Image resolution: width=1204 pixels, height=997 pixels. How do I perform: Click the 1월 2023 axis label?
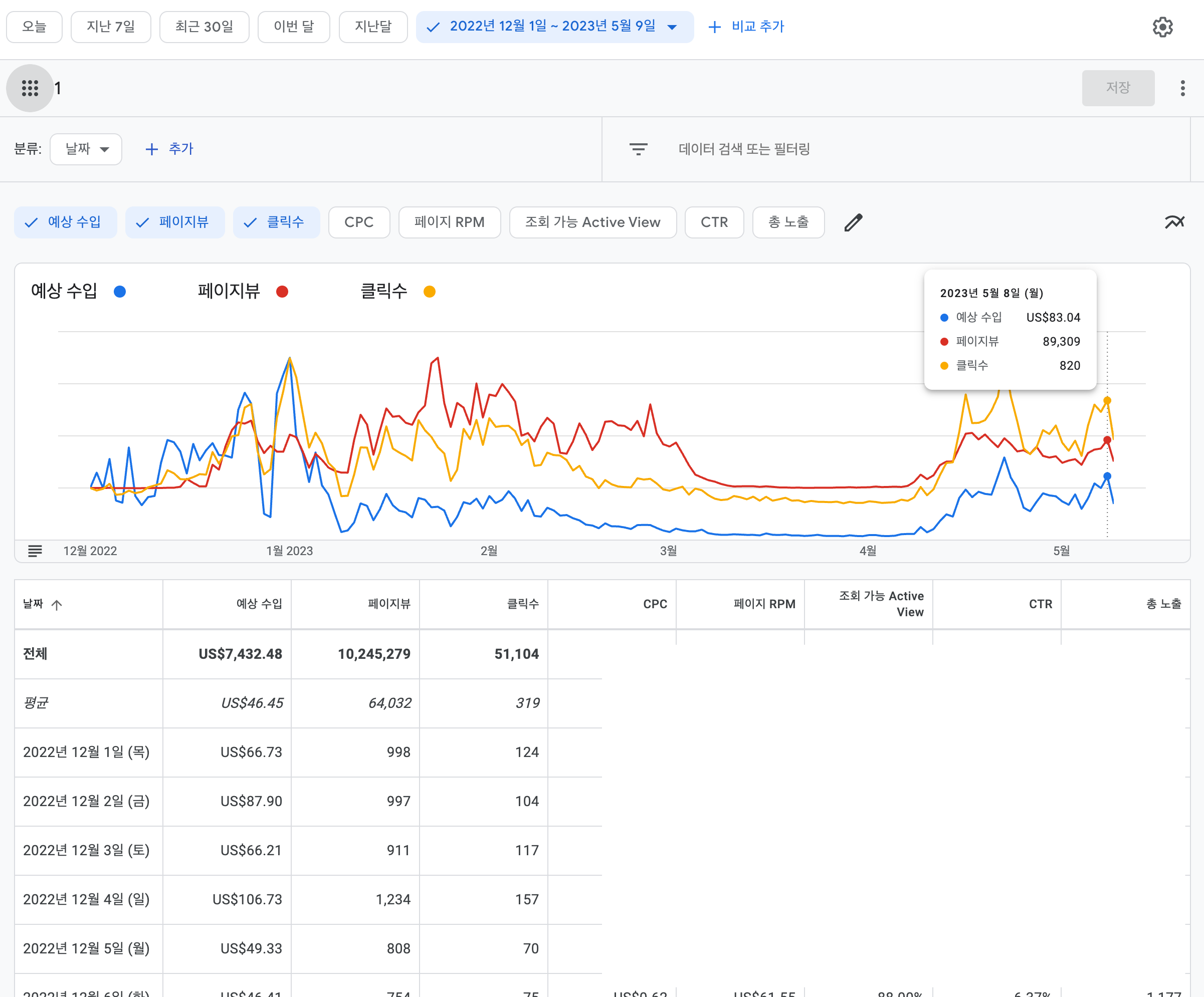pyautogui.click(x=290, y=551)
